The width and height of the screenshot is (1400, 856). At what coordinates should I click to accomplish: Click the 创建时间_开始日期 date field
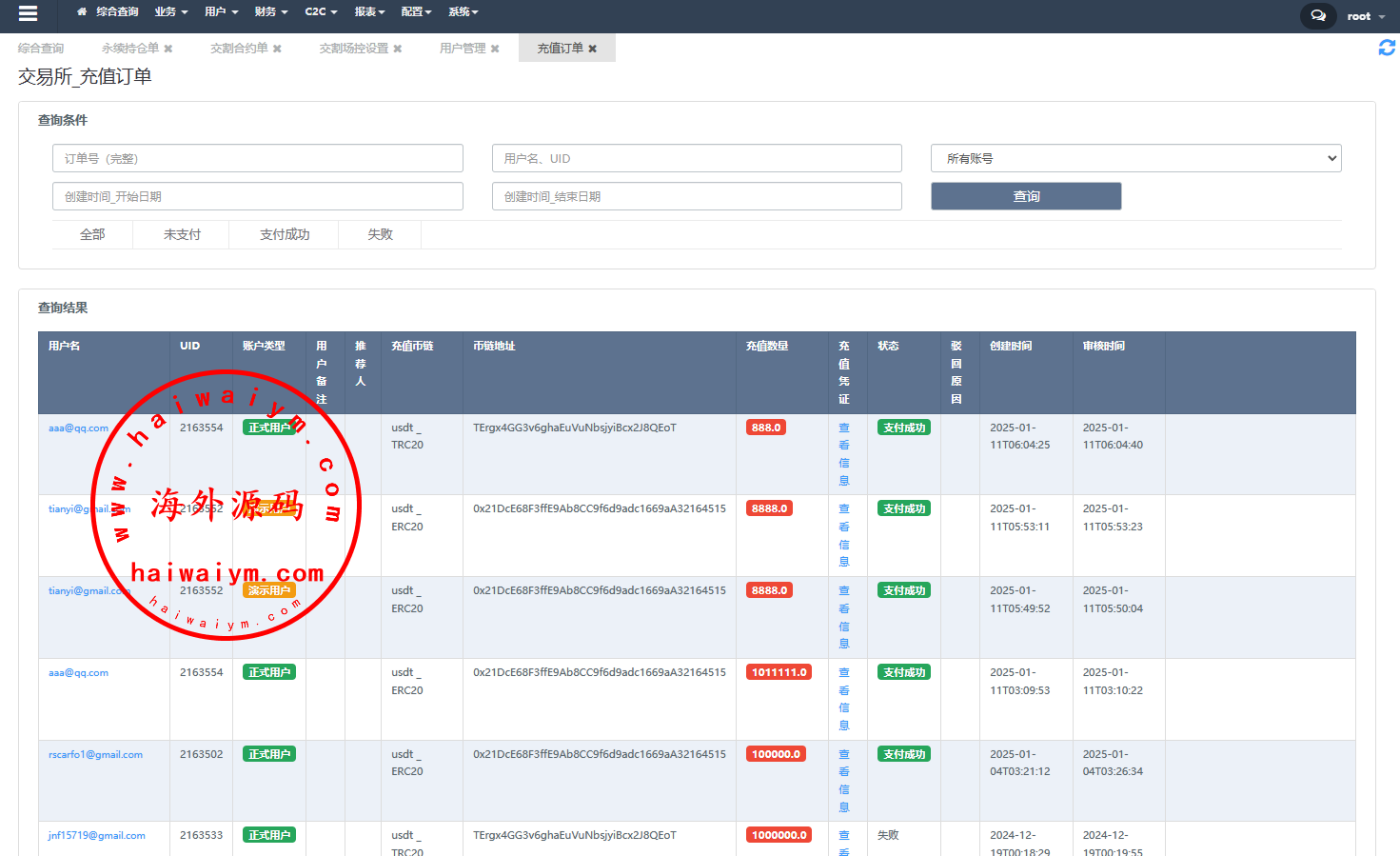click(x=257, y=197)
